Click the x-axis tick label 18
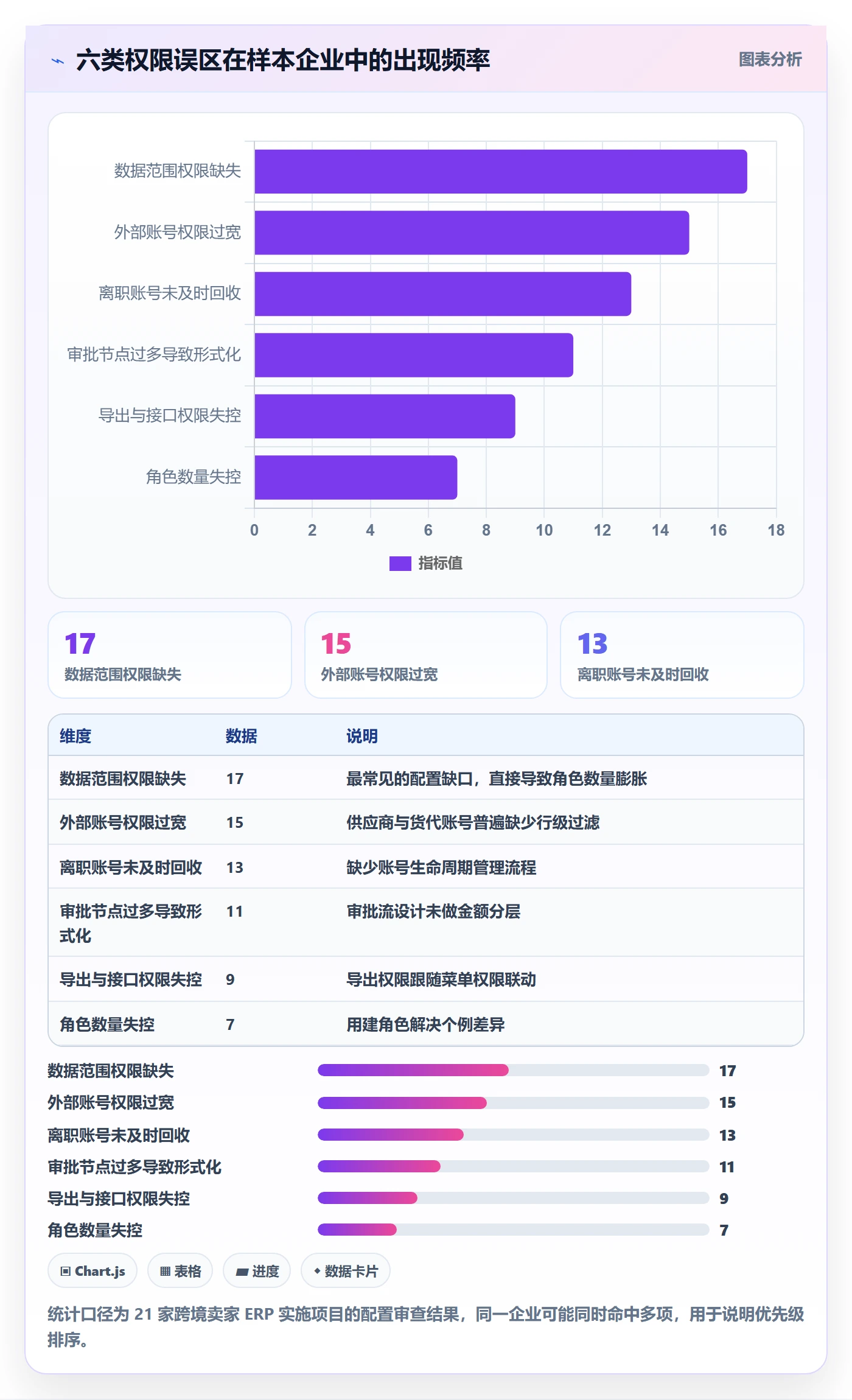The width and height of the screenshot is (852, 1400). tap(776, 530)
